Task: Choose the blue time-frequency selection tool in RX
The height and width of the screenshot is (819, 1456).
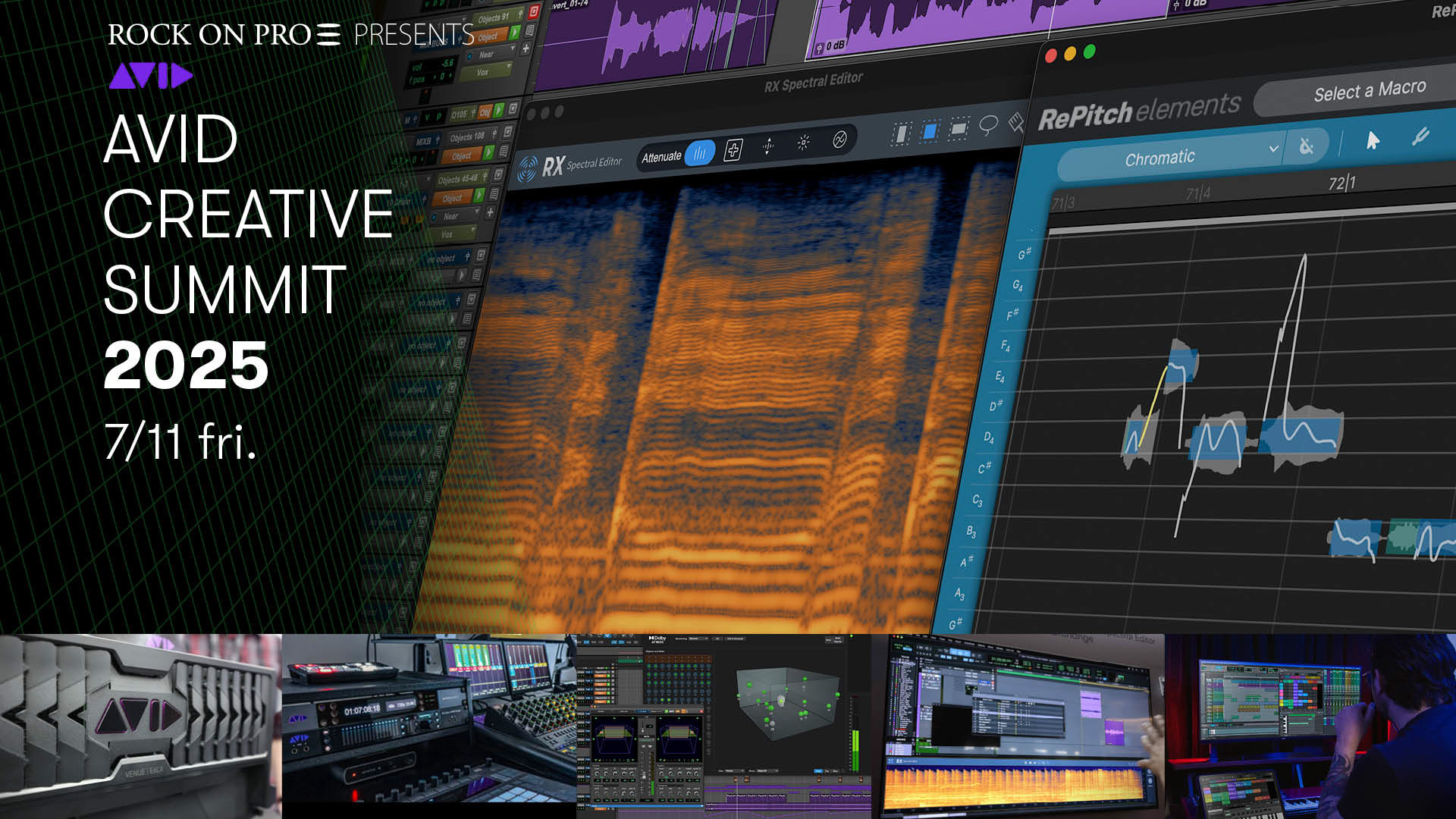Action: [x=929, y=132]
